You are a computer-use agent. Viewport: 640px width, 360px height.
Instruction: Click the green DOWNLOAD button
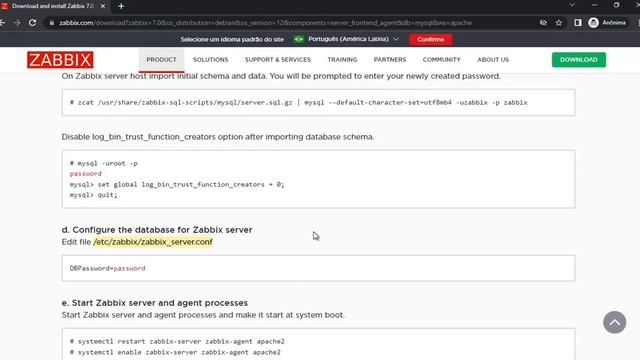point(579,60)
